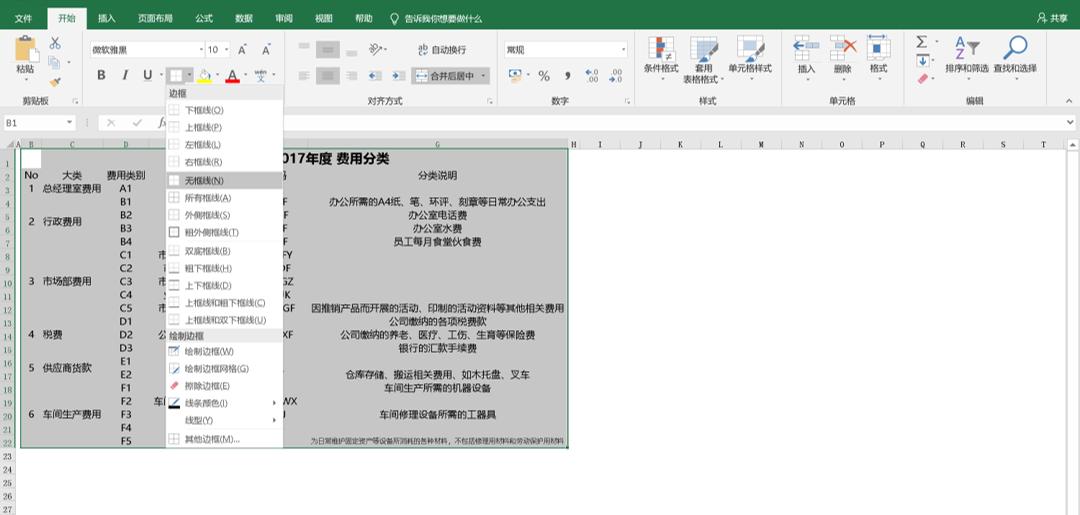The width and height of the screenshot is (1080, 515).
Task: Open Line Color (线条颜色) submenu
Action: tap(225, 403)
